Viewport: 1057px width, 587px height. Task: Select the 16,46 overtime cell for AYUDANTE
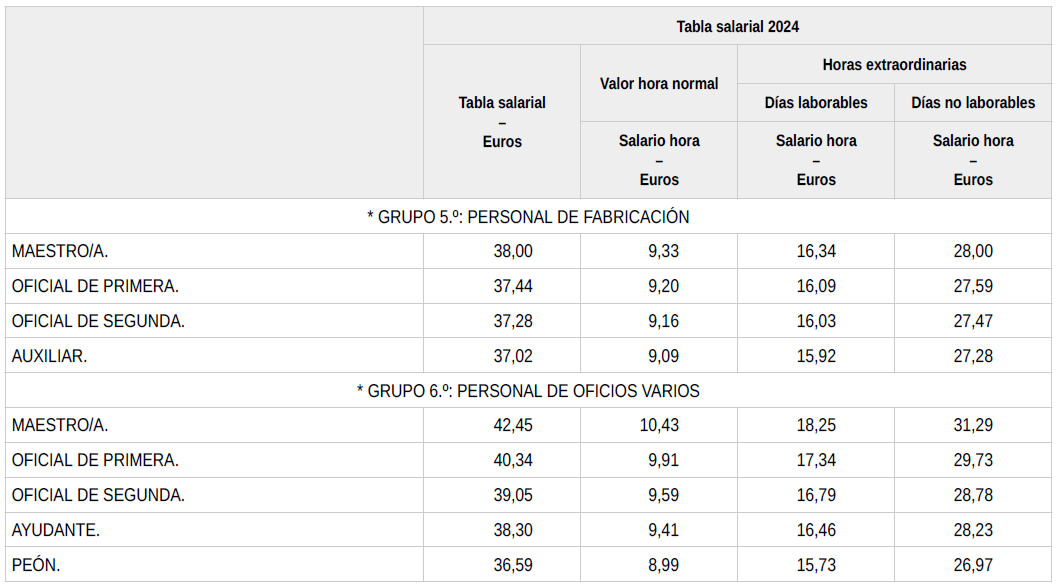pos(816,530)
